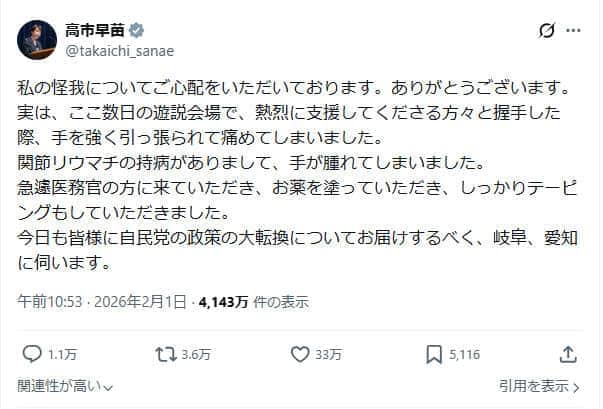Share the post via the upload arrow icon

[x=568, y=353]
